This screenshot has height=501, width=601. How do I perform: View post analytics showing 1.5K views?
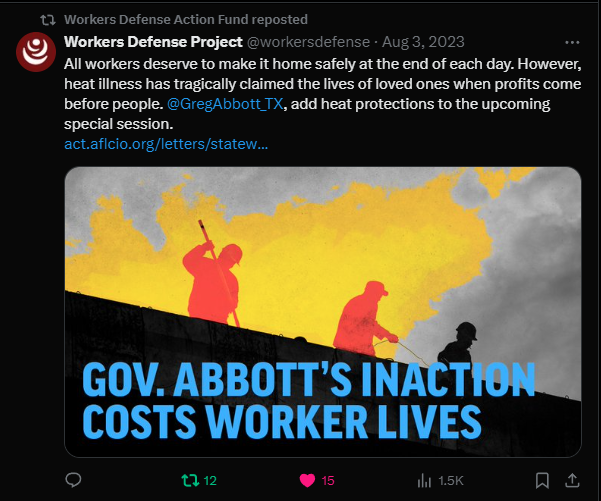(424, 480)
